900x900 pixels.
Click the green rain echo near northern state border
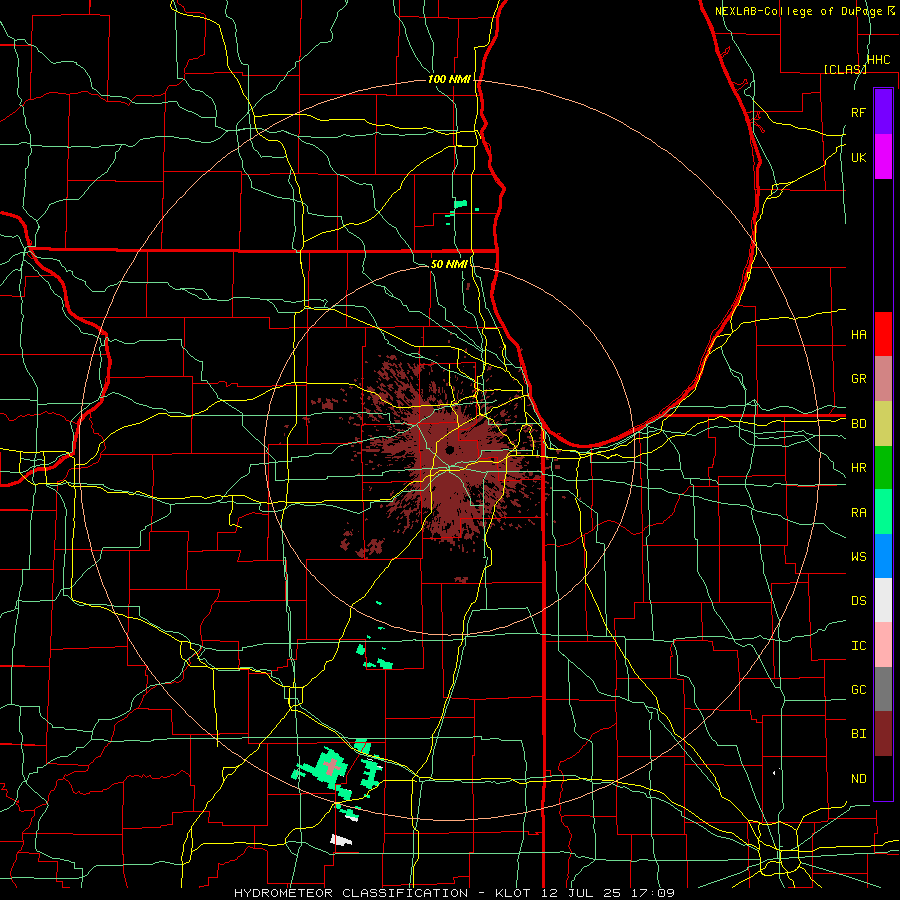tap(460, 204)
